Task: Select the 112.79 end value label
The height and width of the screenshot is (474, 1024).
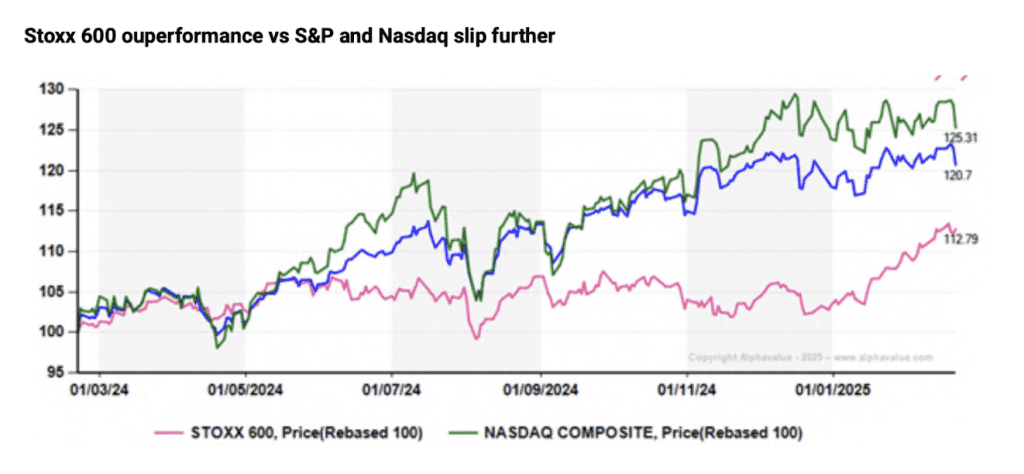Action: pyautogui.click(x=961, y=238)
